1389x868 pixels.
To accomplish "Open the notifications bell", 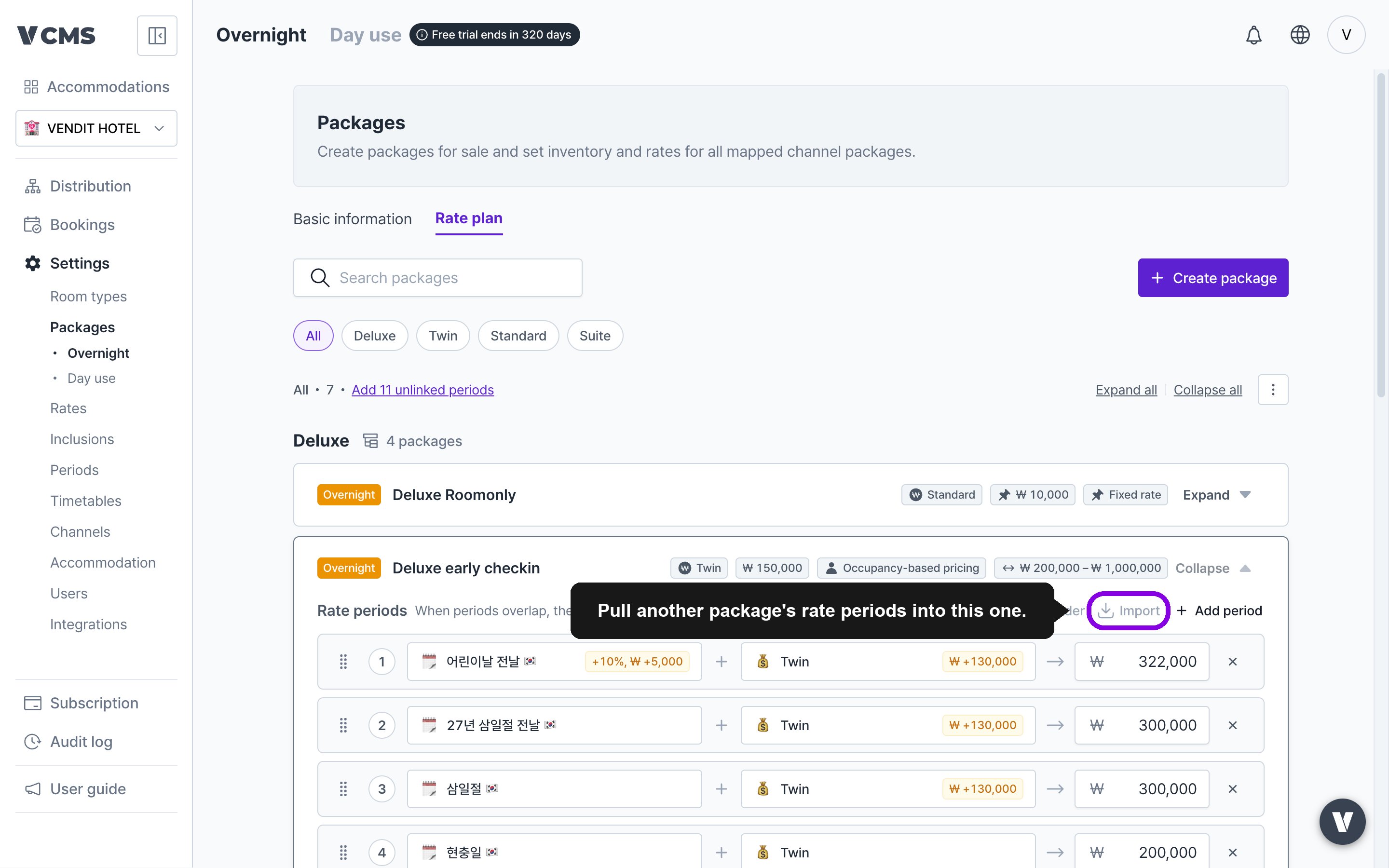I will tap(1253, 35).
